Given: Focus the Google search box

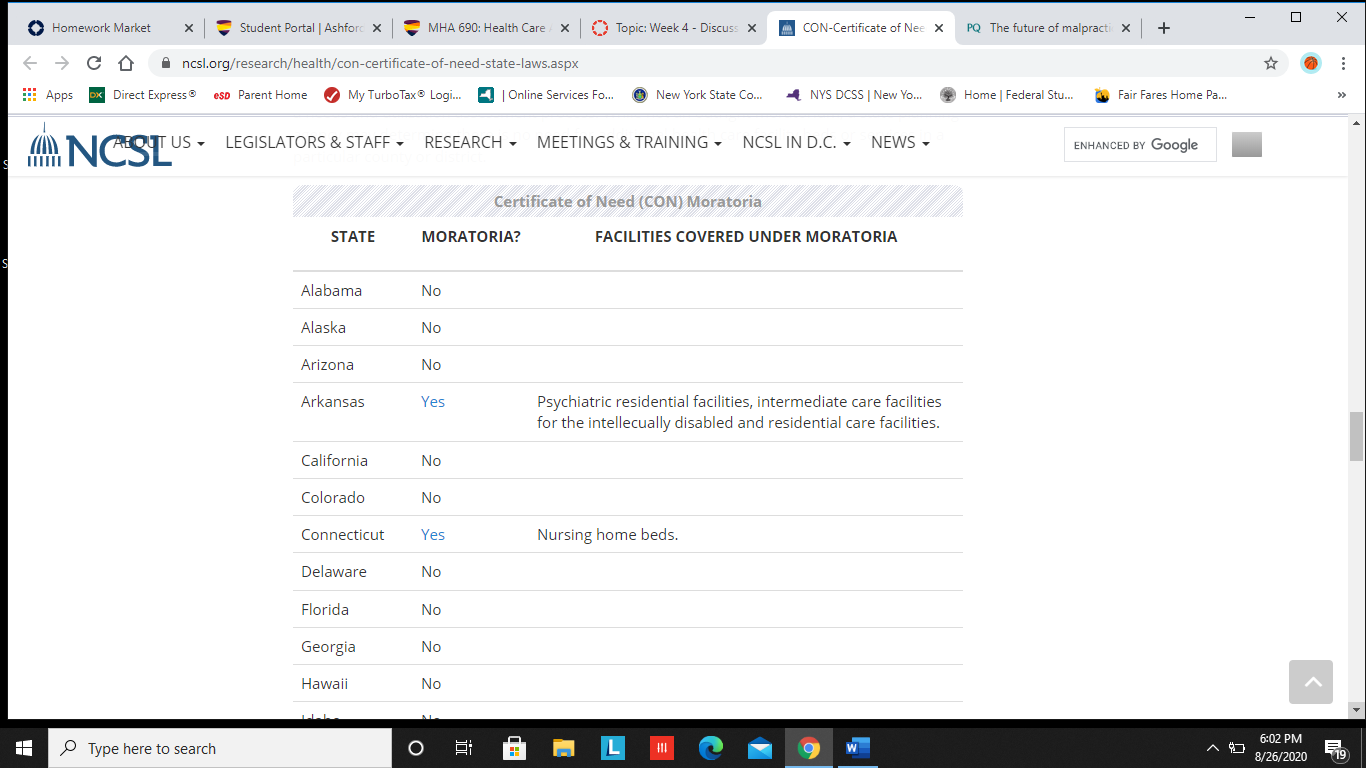Looking at the screenshot, I should point(1140,145).
